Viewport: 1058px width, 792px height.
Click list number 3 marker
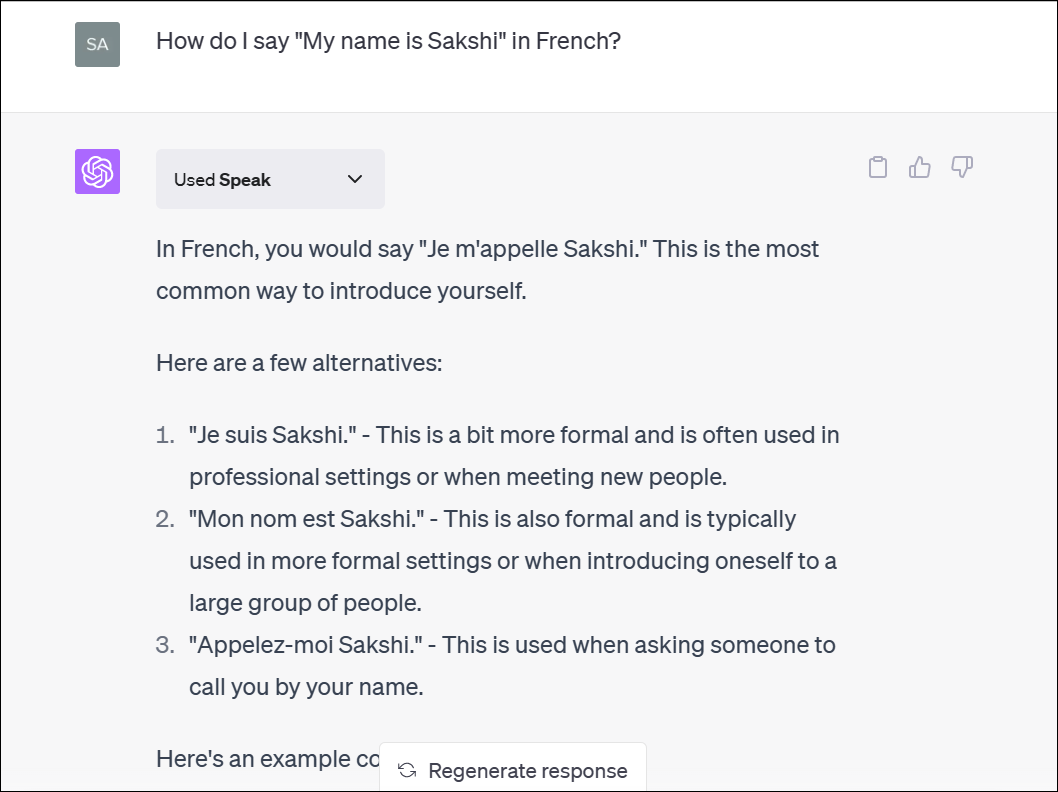pos(166,645)
